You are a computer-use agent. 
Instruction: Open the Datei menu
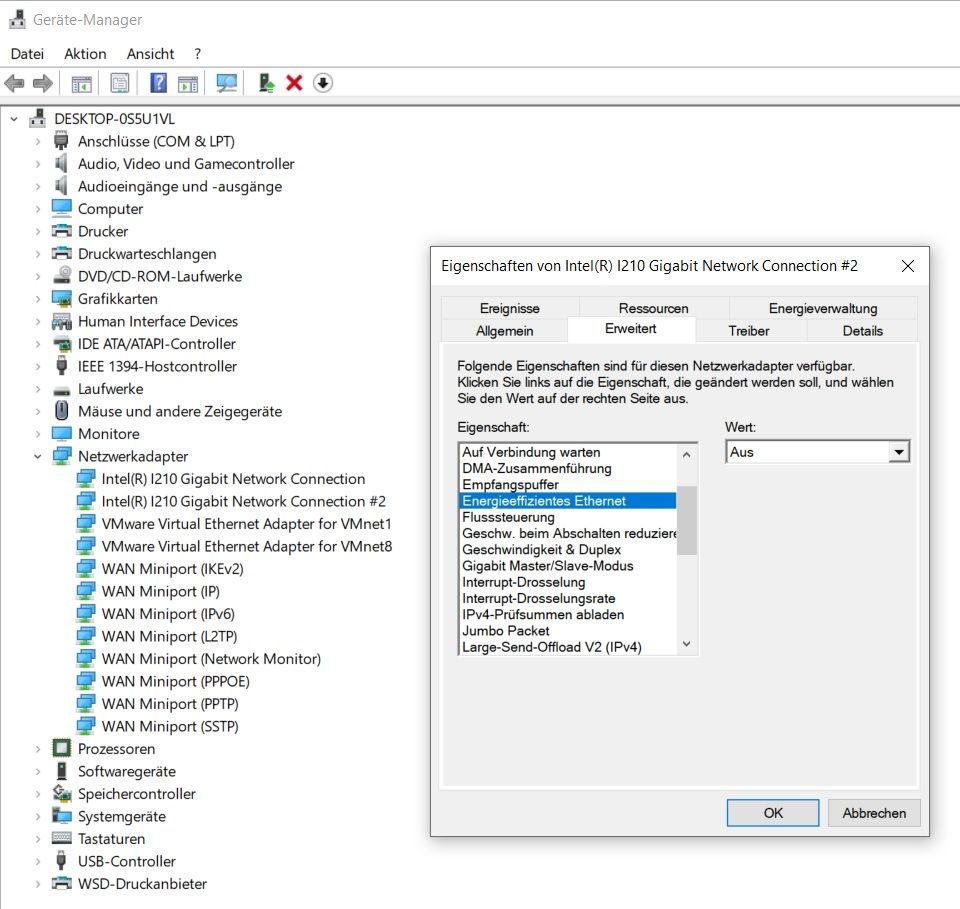pyautogui.click(x=28, y=54)
